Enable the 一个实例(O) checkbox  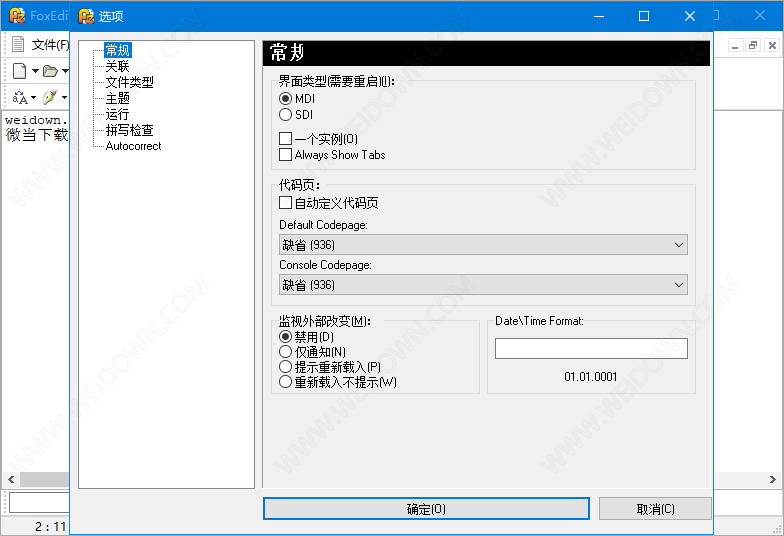[286, 138]
